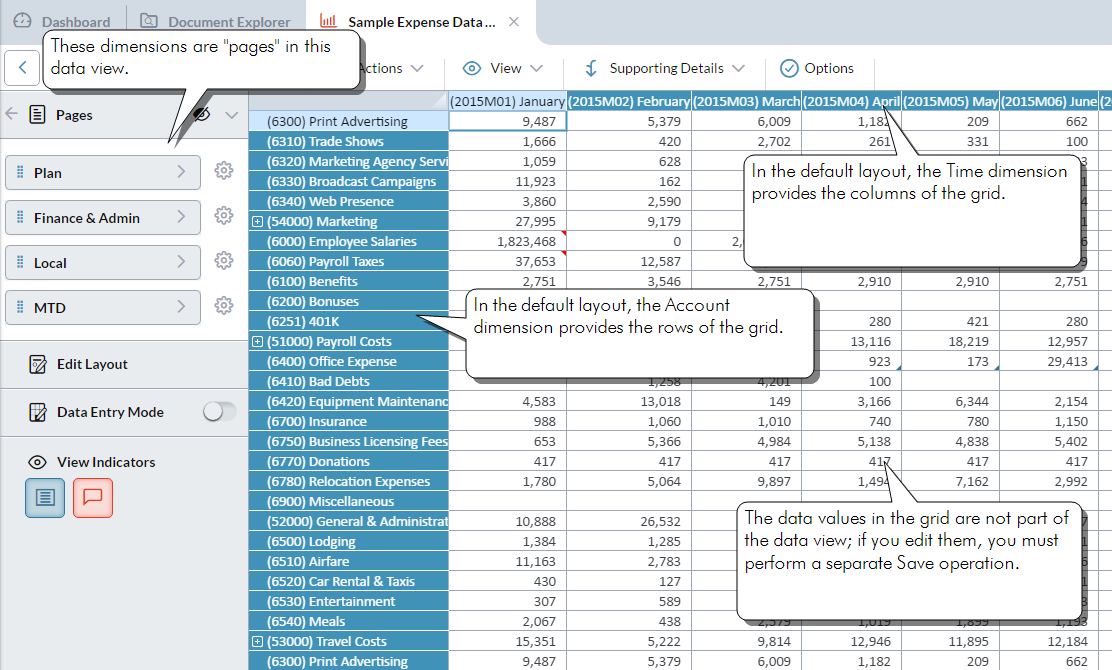
Task: Click the drag handle on Finance & Admin
Action: (20, 217)
